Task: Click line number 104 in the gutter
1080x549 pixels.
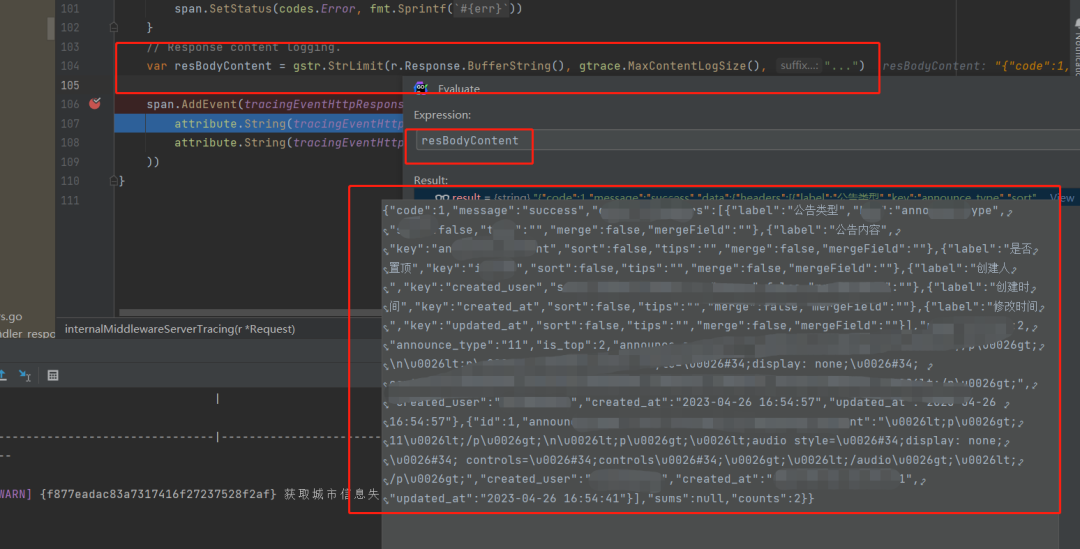Action: (70, 65)
